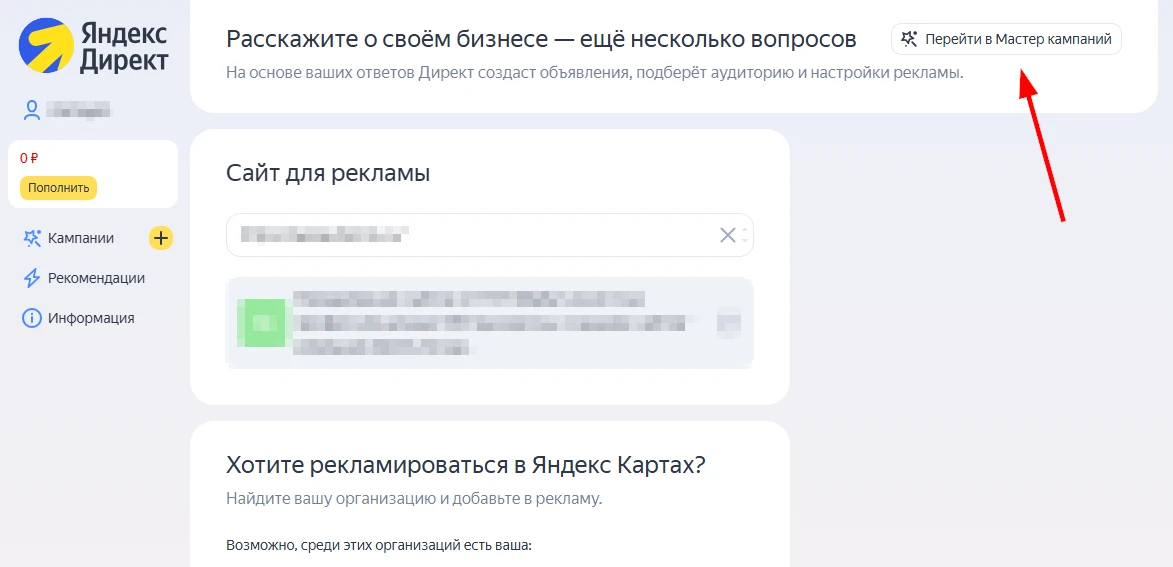Click the wand icon on Мастер кампаний button
The image size is (1173, 567).
(x=909, y=40)
